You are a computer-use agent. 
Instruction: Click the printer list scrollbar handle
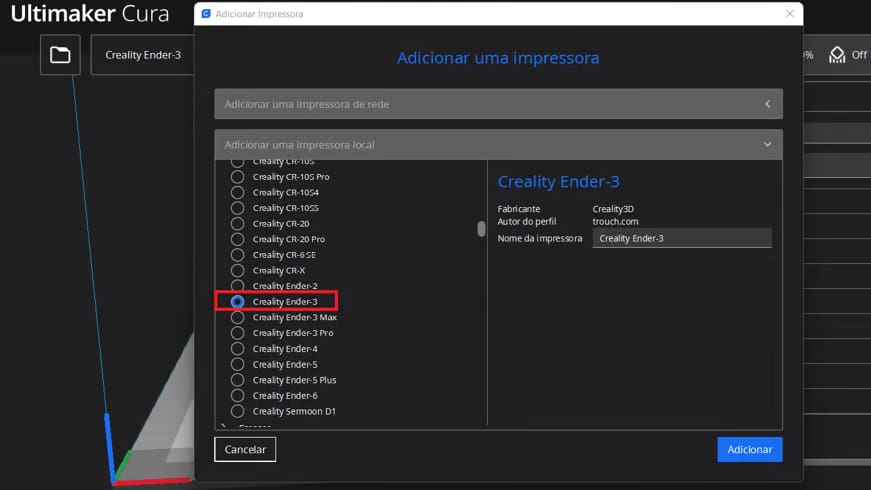click(x=481, y=228)
